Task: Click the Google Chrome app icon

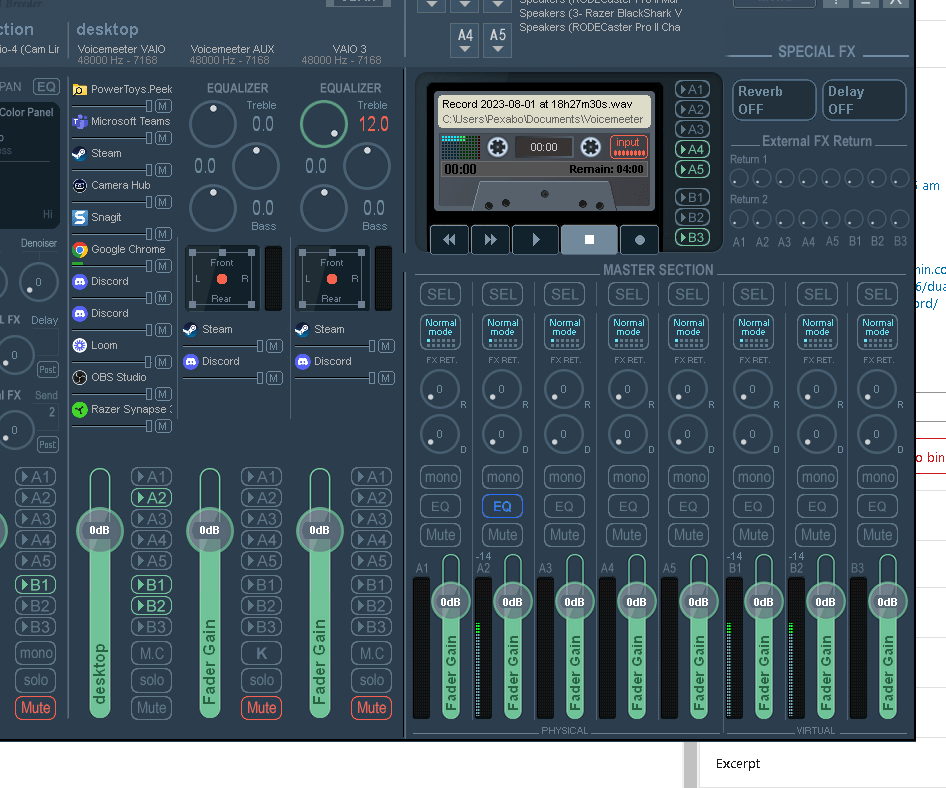Action: pos(80,249)
